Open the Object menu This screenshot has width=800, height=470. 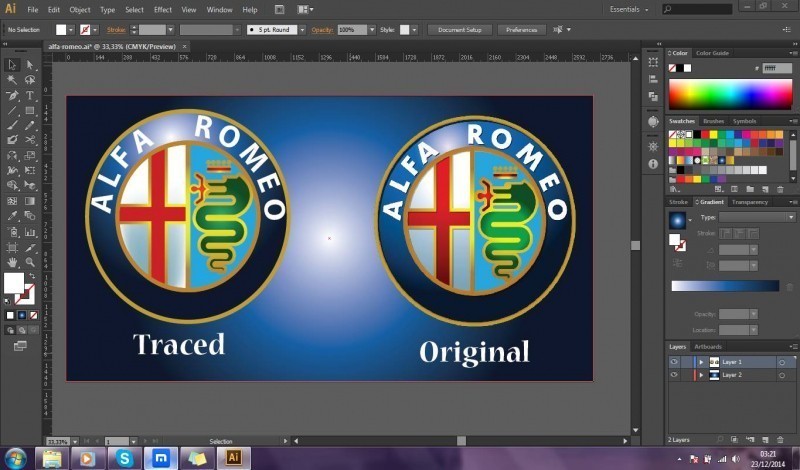point(80,10)
